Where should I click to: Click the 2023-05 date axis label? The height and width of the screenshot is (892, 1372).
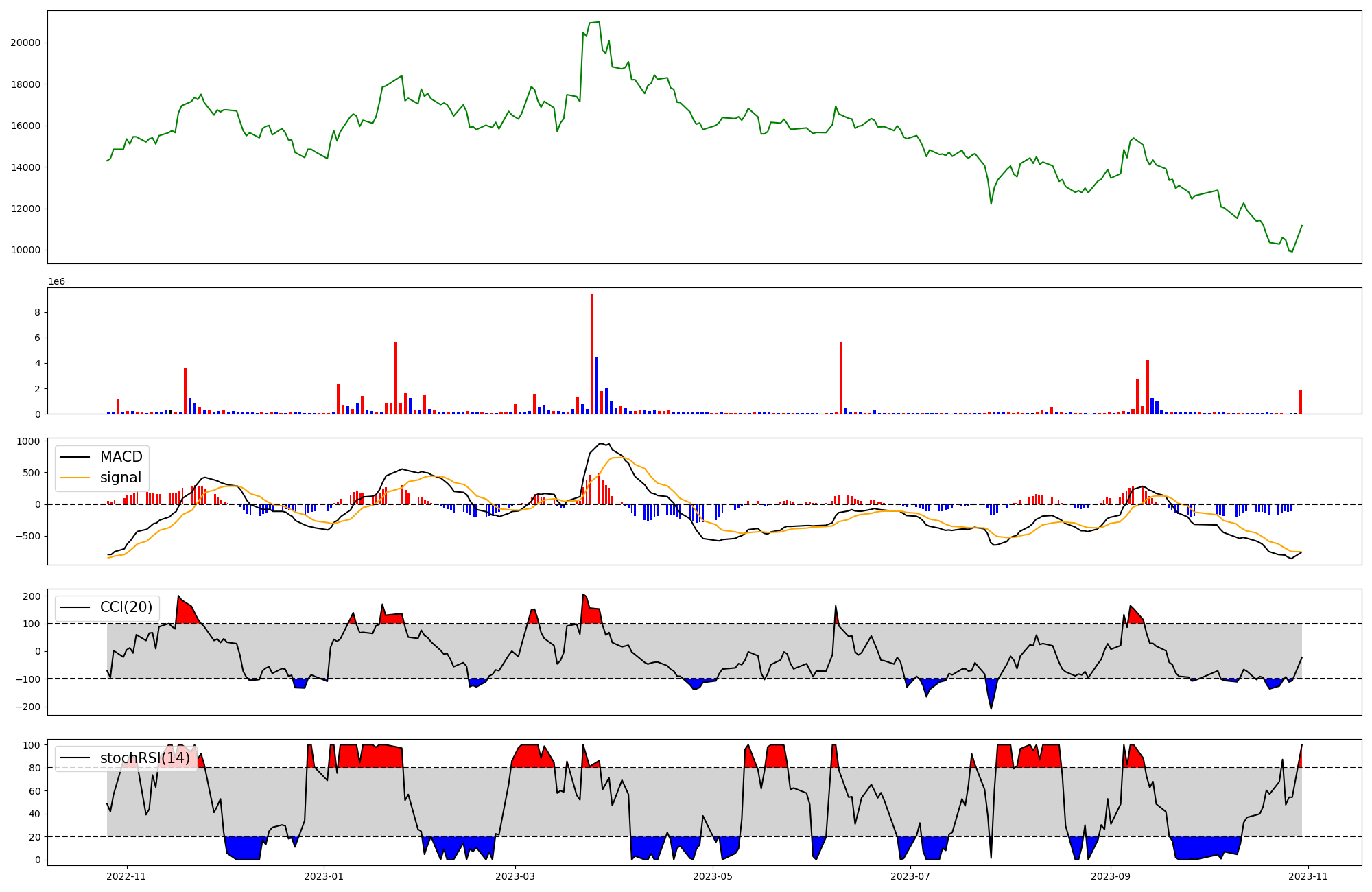713,876
